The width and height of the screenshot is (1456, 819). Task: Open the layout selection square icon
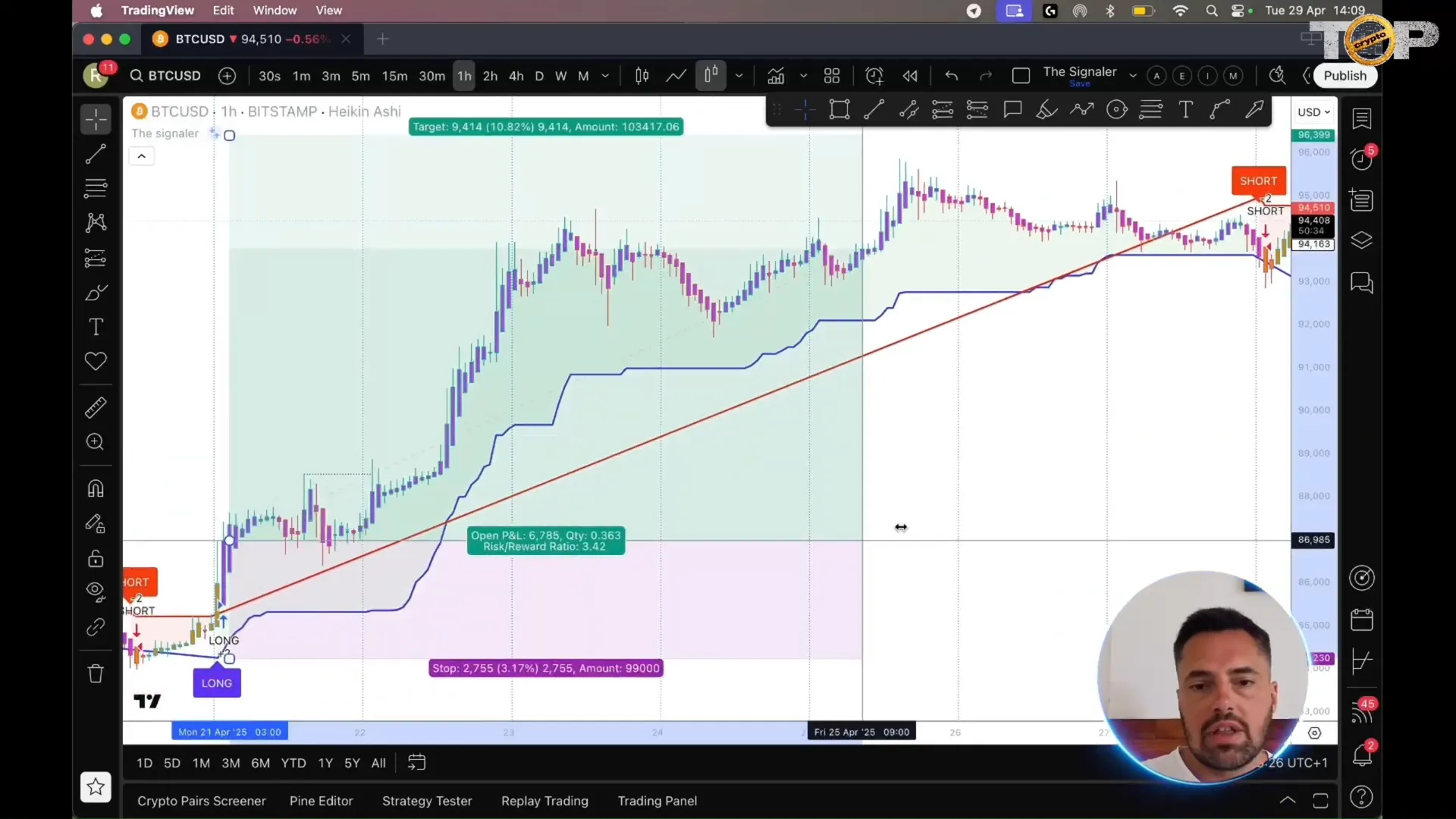(x=1021, y=76)
